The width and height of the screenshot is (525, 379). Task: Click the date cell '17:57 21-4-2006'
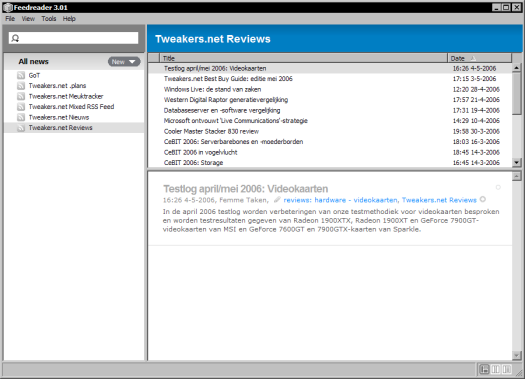[476, 100]
